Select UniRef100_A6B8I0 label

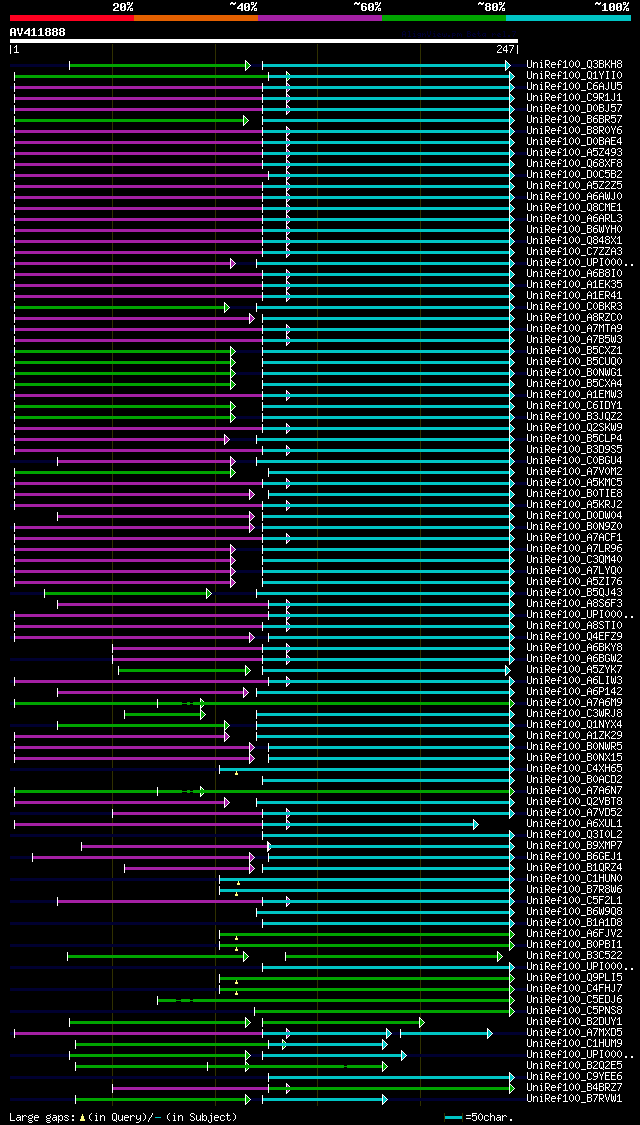pyautogui.click(x=574, y=273)
